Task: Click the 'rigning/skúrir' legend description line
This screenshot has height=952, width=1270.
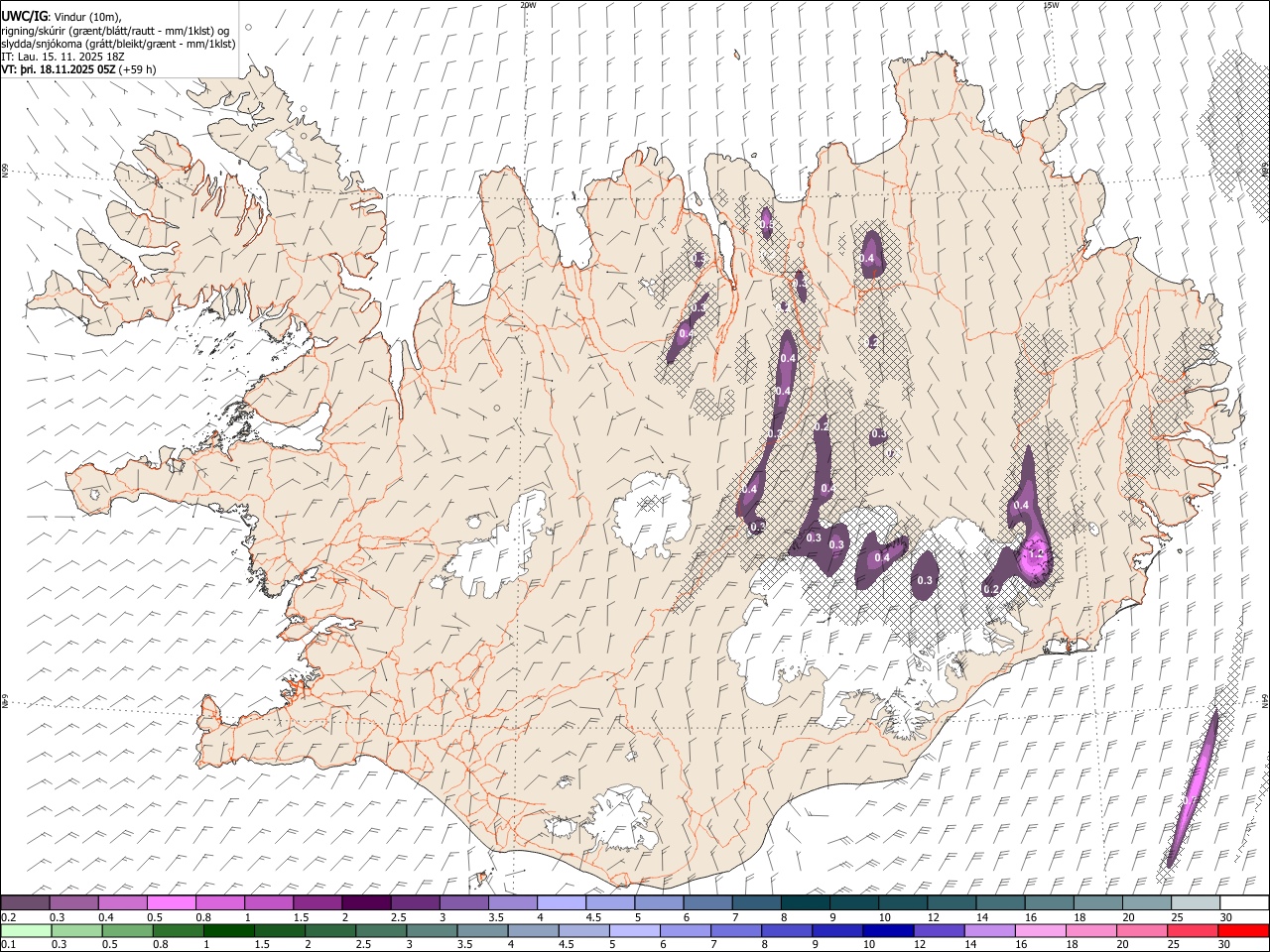Action: tap(115, 31)
